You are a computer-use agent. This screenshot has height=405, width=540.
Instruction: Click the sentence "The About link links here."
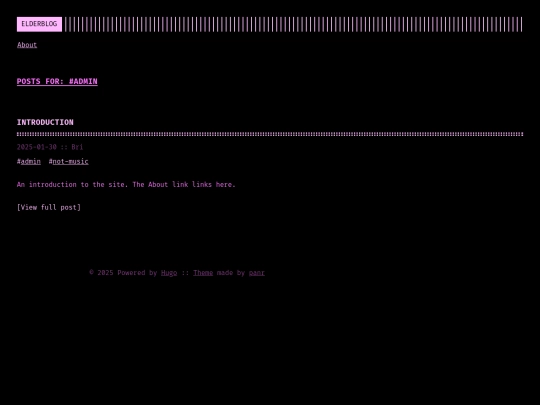pyautogui.click(x=184, y=185)
